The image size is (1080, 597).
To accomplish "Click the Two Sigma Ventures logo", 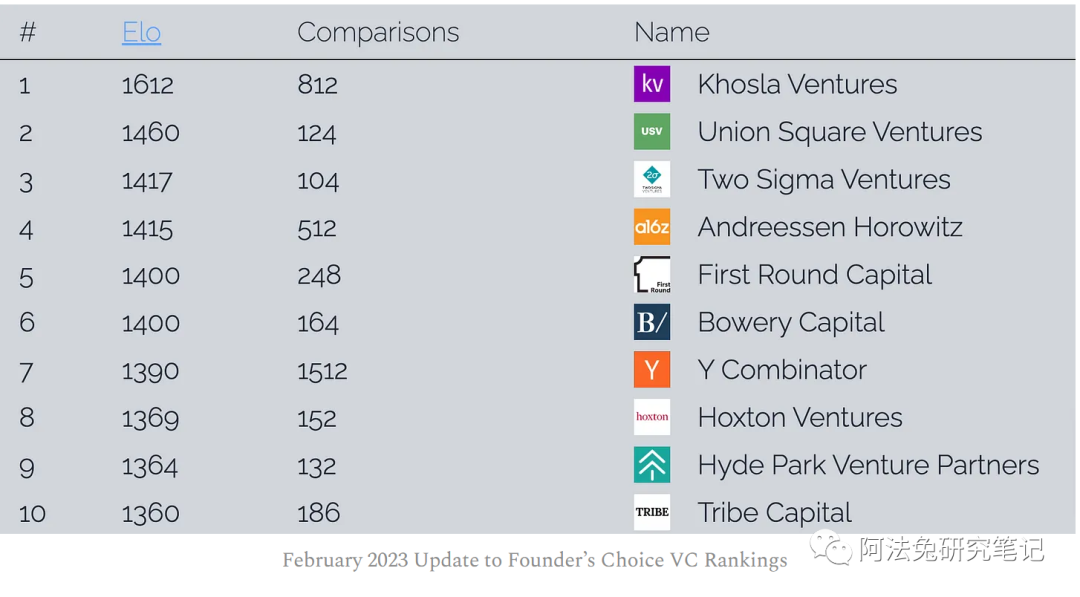I will pyautogui.click(x=652, y=179).
